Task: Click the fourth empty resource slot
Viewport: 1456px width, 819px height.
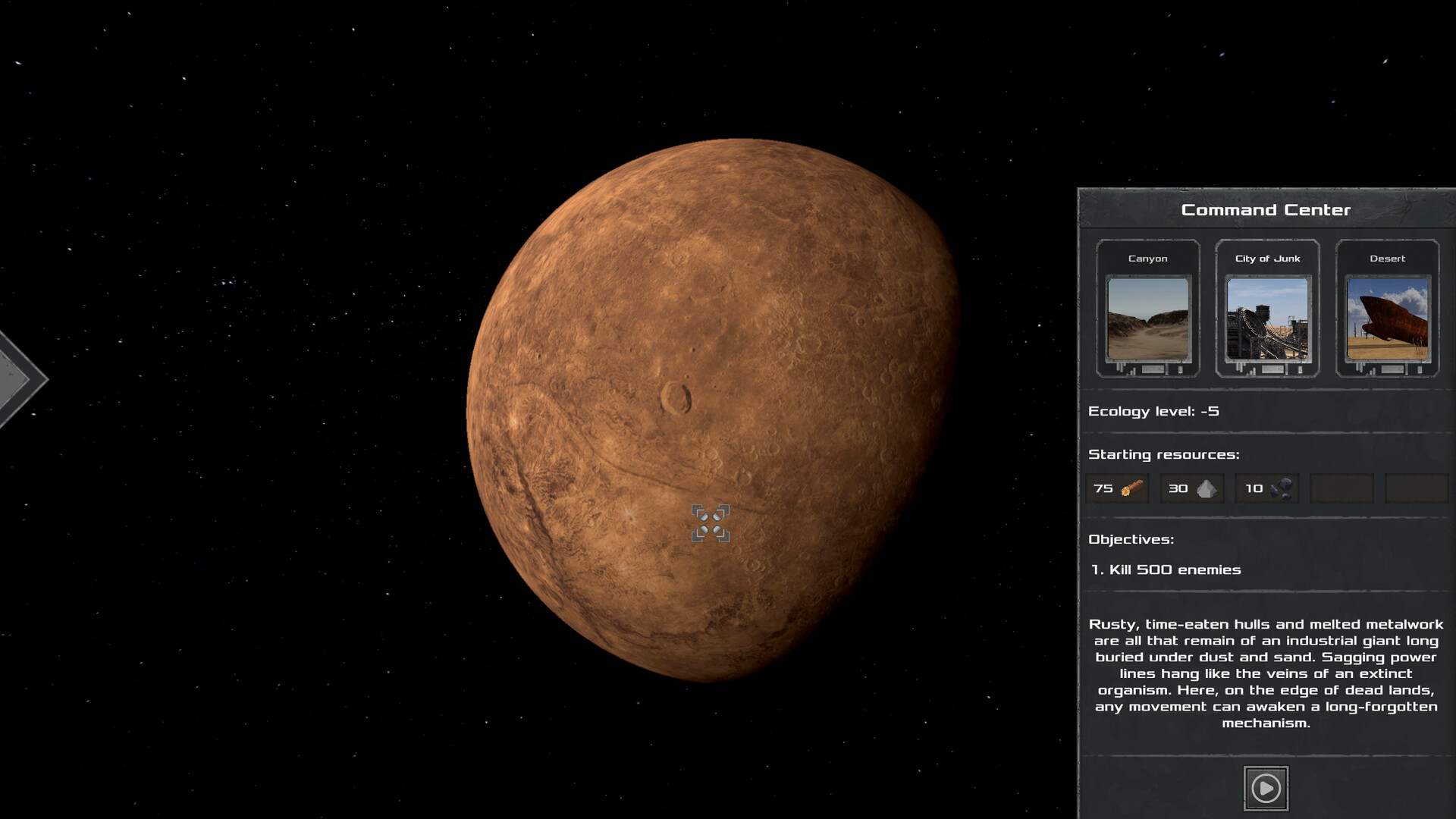Action: point(1341,488)
